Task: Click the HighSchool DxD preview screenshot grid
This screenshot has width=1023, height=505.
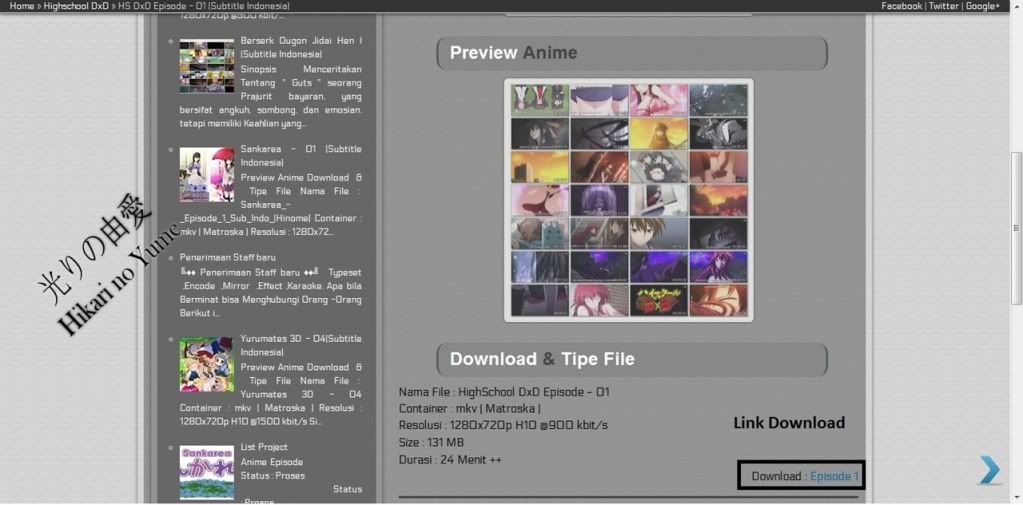Action: (x=629, y=200)
